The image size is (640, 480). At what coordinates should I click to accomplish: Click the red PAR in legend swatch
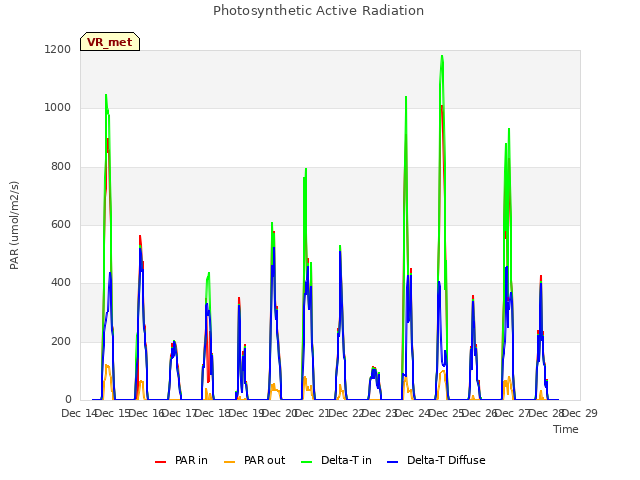pos(160,462)
